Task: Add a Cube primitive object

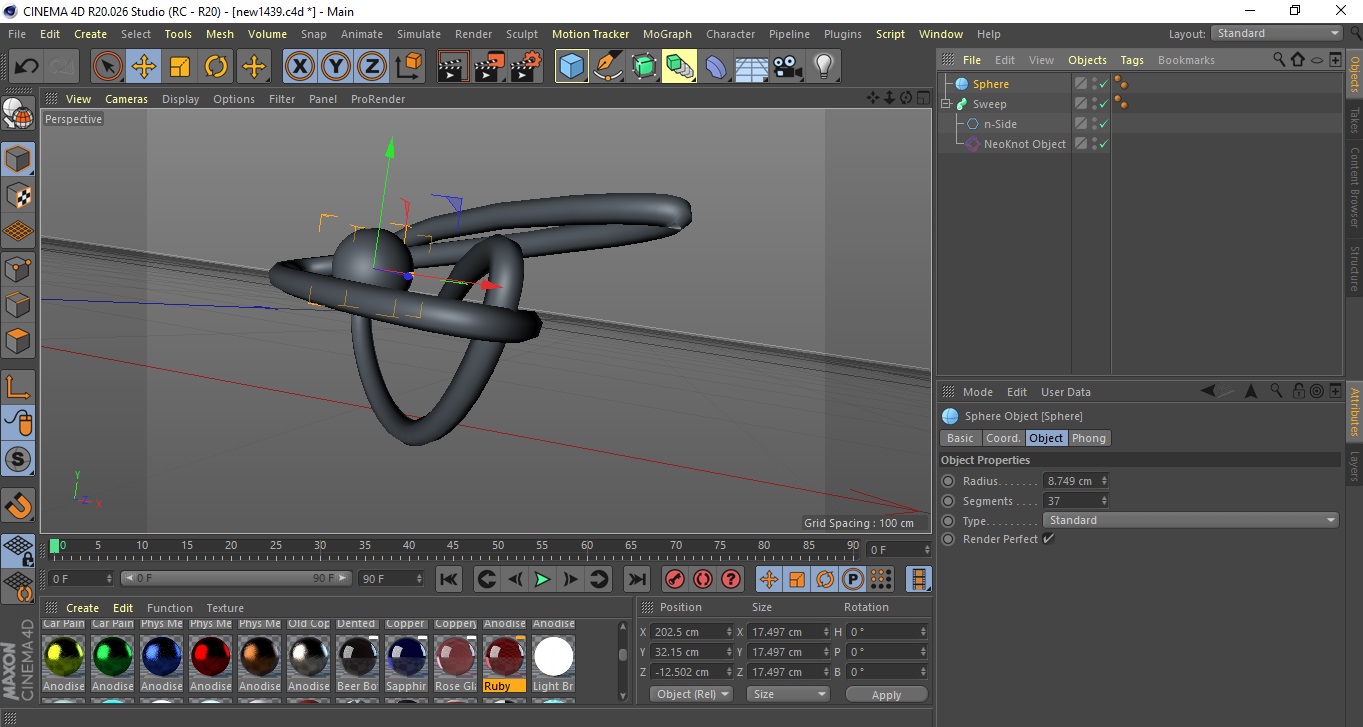Action: pos(571,67)
